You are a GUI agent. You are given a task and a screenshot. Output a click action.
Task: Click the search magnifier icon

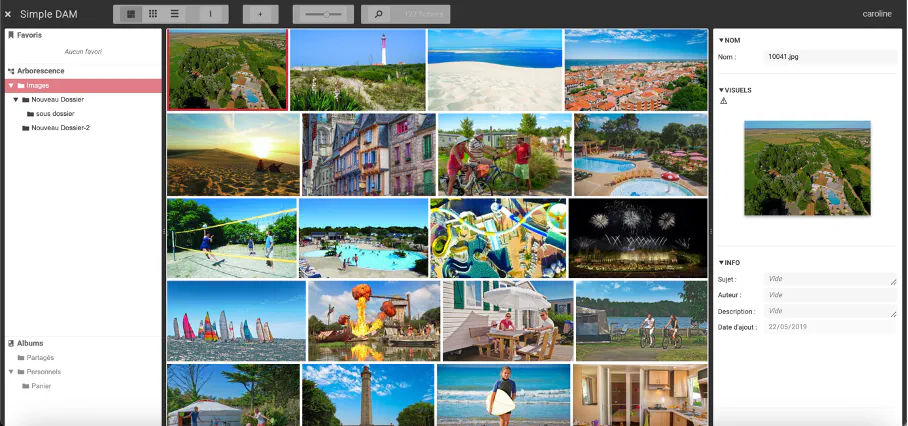click(378, 14)
